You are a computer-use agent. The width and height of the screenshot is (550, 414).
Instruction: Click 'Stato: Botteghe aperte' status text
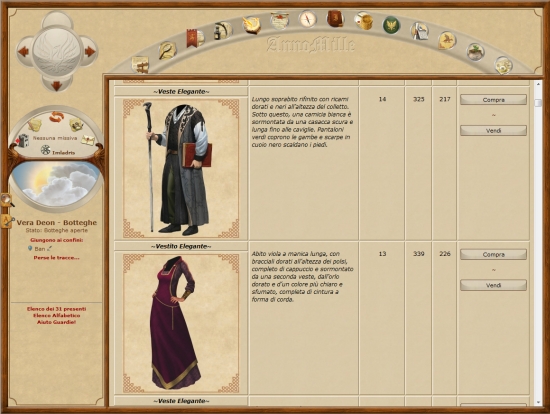click(56, 231)
